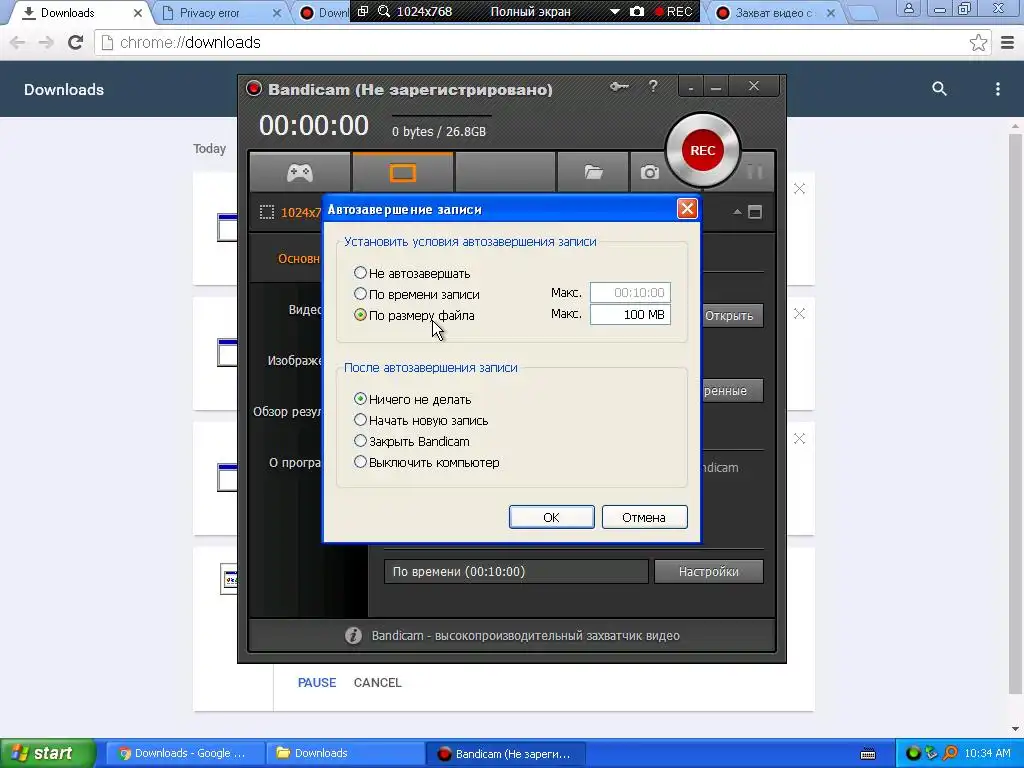Click PAUSE on the active download
1024x768 pixels.
click(317, 682)
